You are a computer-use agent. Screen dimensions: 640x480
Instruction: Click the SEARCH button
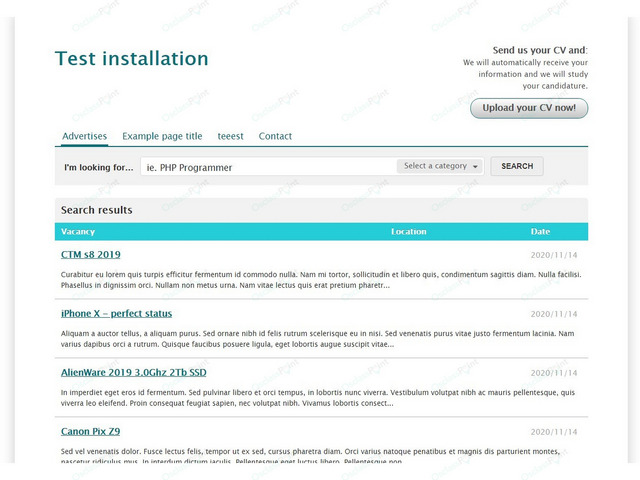(x=517, y=166)
